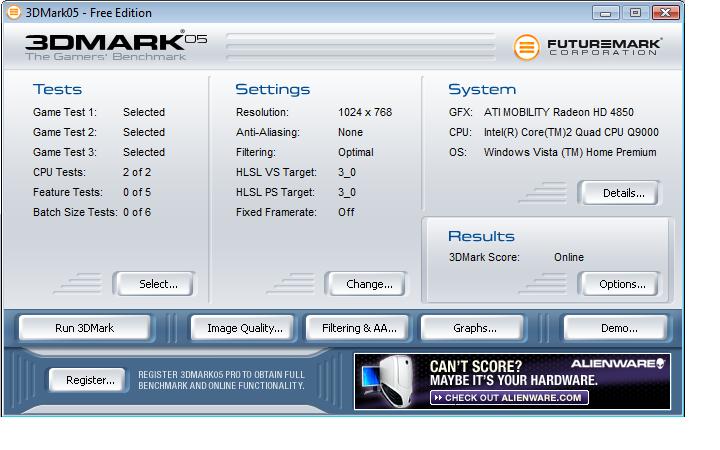
Task: Open the Graphs... tool
Action: [472, 328]
